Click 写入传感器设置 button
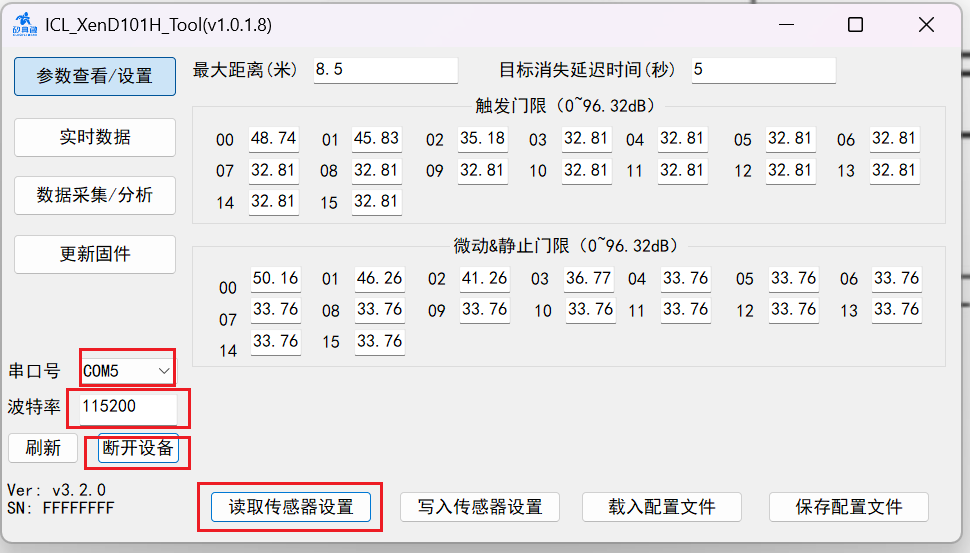 coord(479,507)
